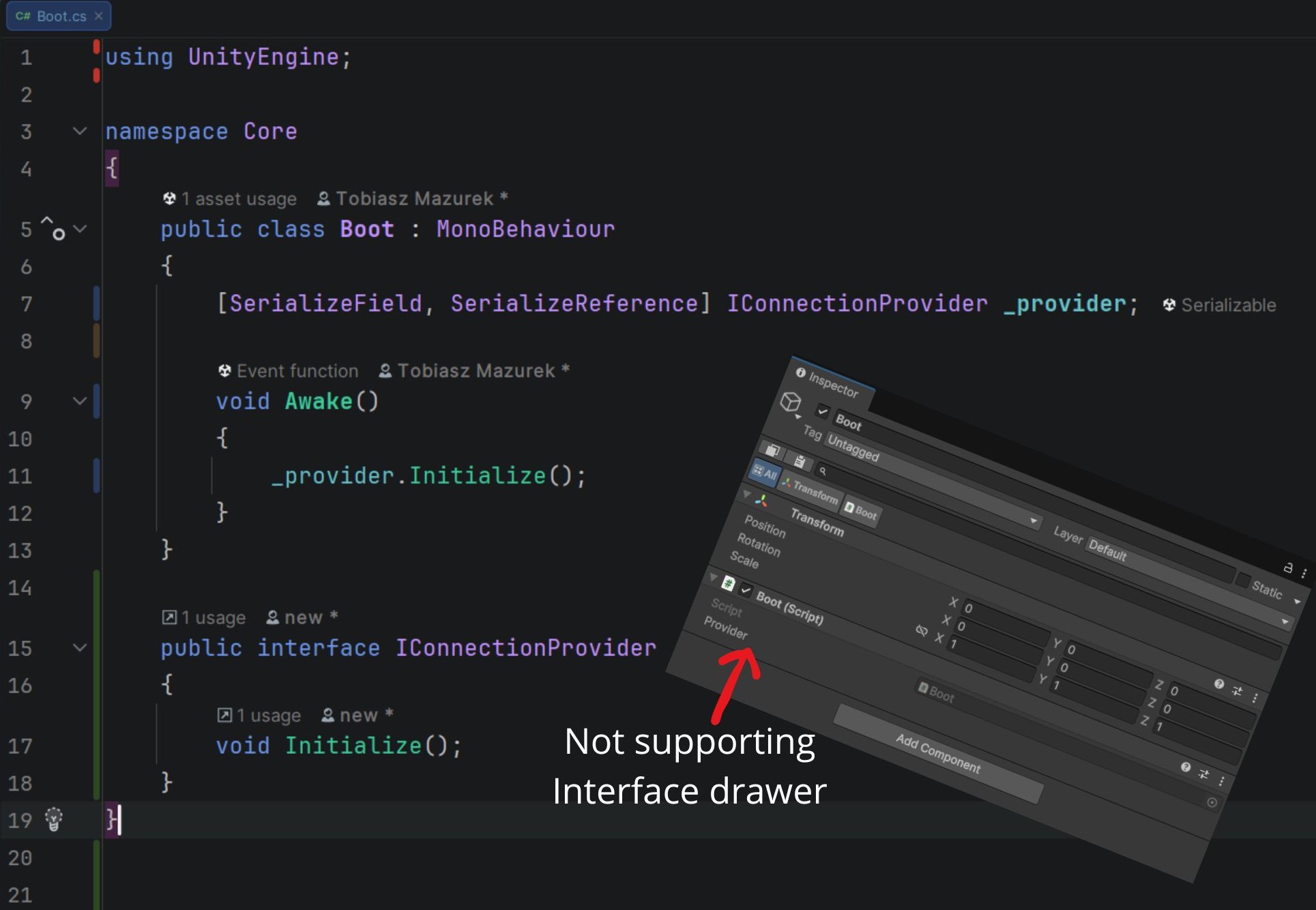The height and width of the screenshot is (910, 1316).
Task: Click the copy components icon in Inspector
Action: pos(772,450)
